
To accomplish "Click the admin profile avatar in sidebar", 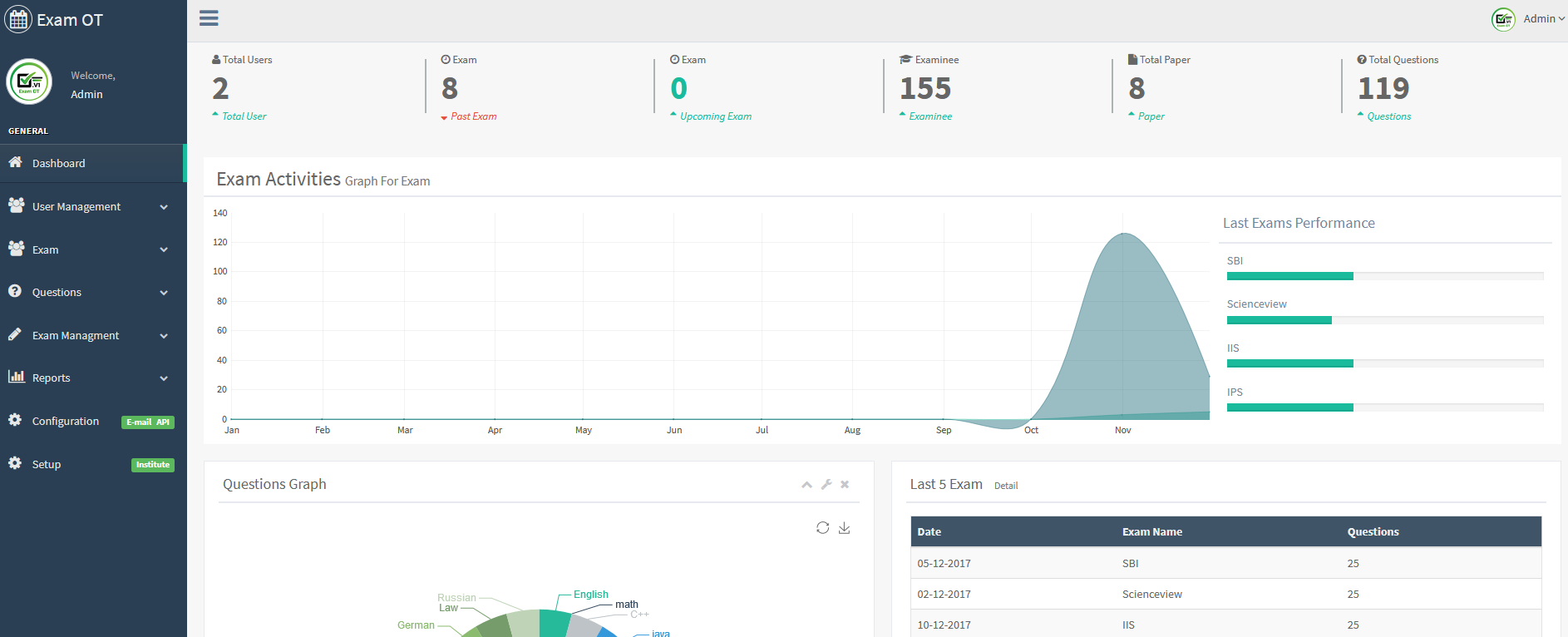I will (x=29, y=81).
